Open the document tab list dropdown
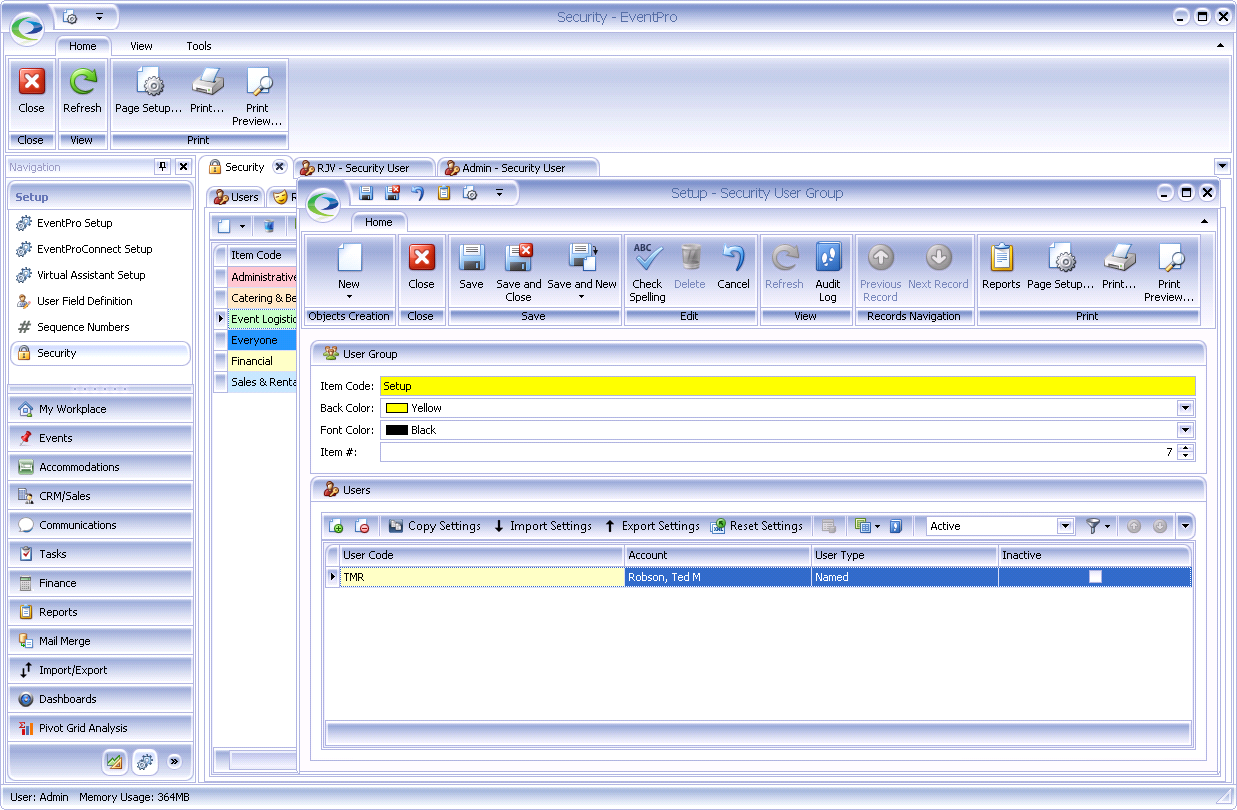 pyautogui.click(x=1222, y=166)
